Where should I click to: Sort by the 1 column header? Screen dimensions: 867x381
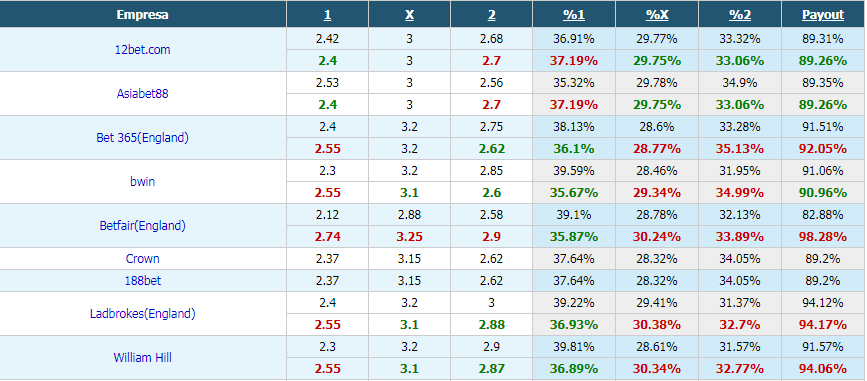click(x=327, y=15)
